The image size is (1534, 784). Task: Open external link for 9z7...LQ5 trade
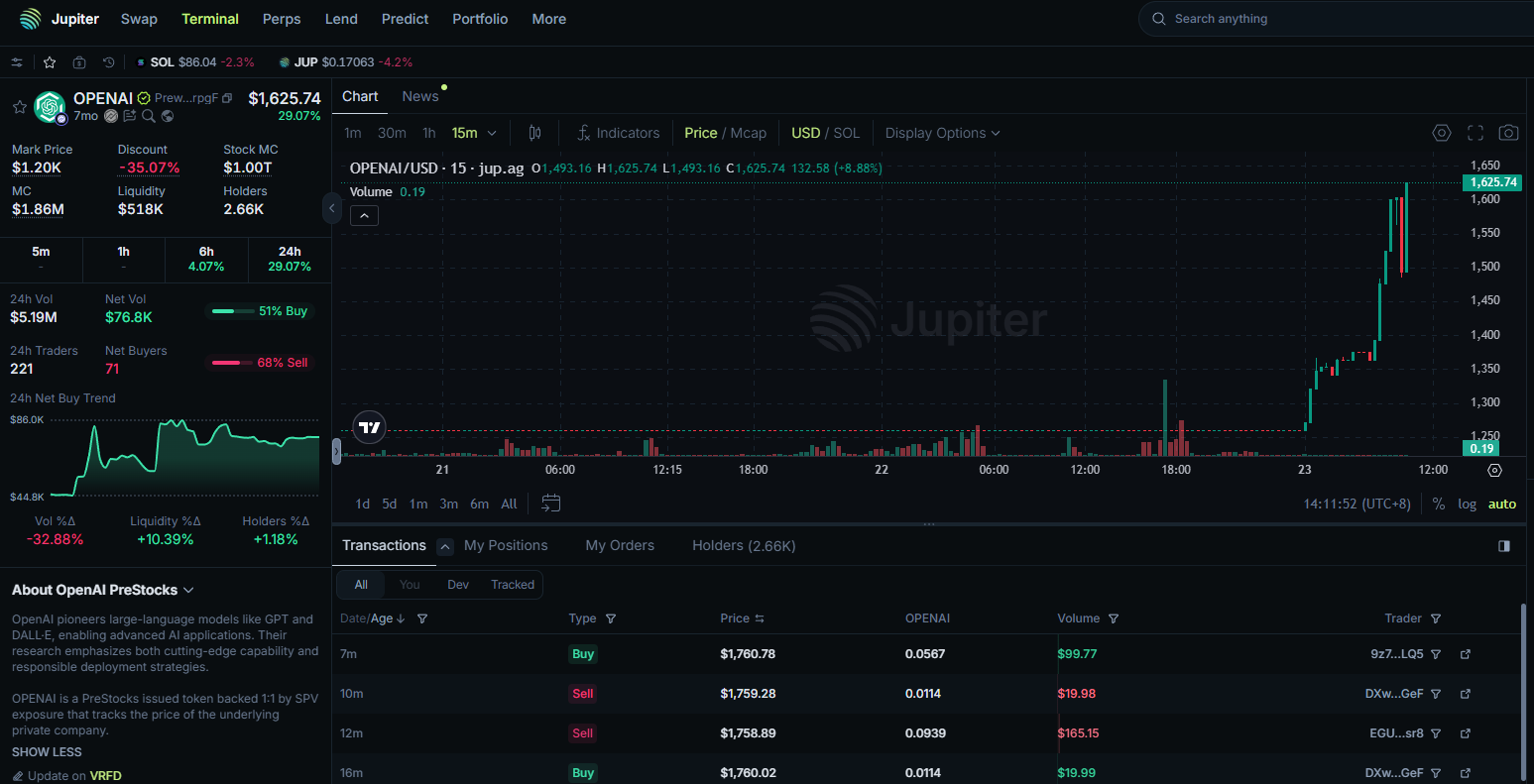1466,654
